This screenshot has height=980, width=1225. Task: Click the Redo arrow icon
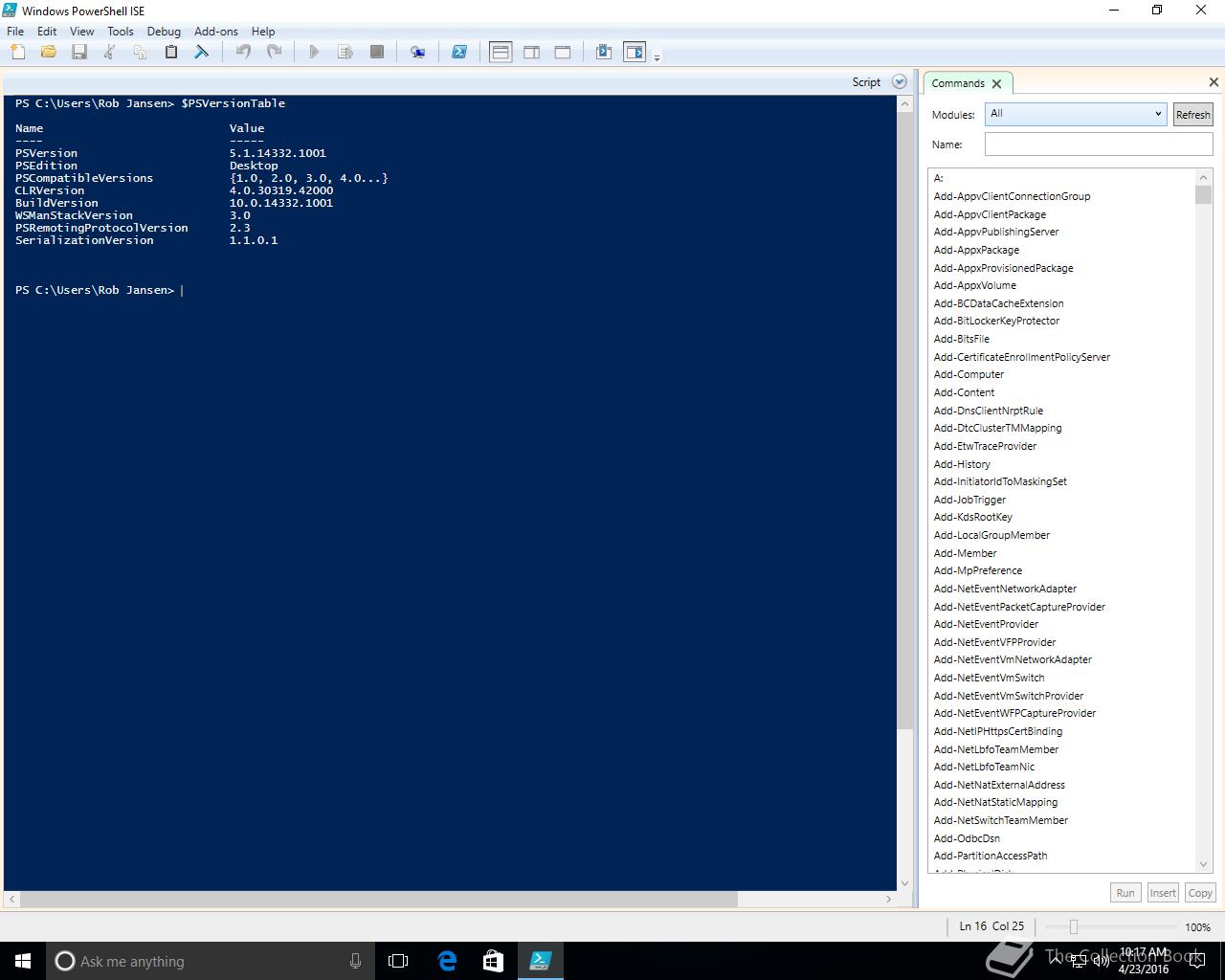click(274, 52)
